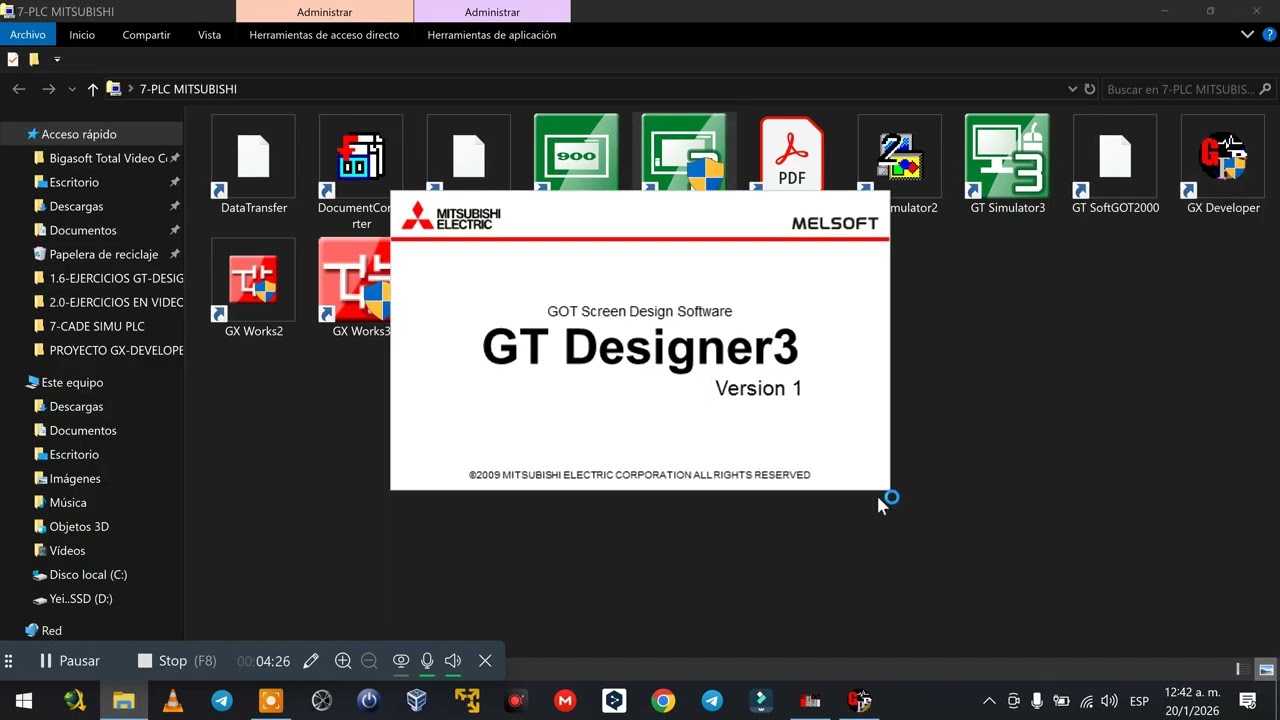Image resolution: width=1280 pixels, height=720 pixels.
Task: Launch the GT SoftGOT2000 shortcut
Action: click(x=1114, y=165)
